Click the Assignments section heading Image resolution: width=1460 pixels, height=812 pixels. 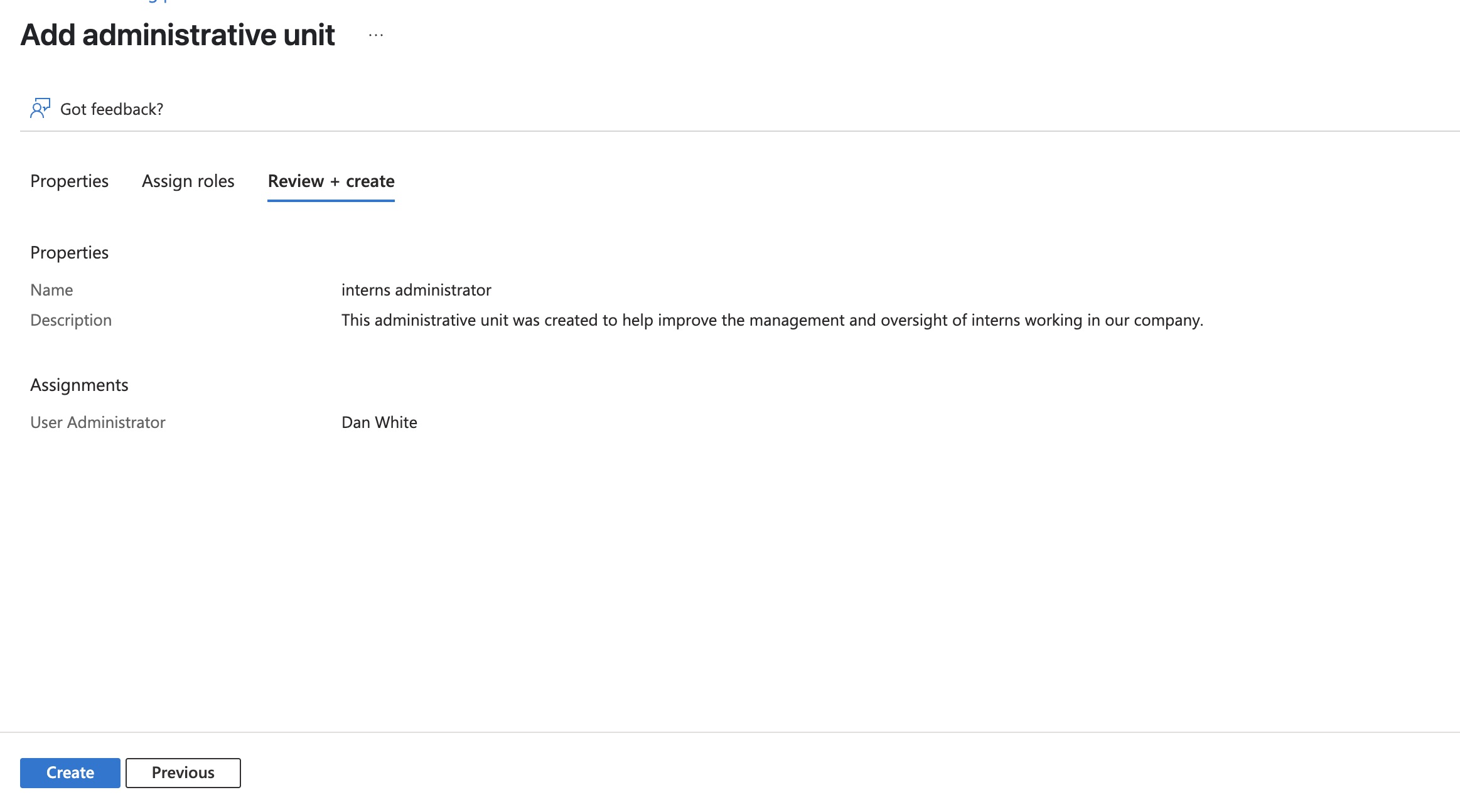coord(79,385)
